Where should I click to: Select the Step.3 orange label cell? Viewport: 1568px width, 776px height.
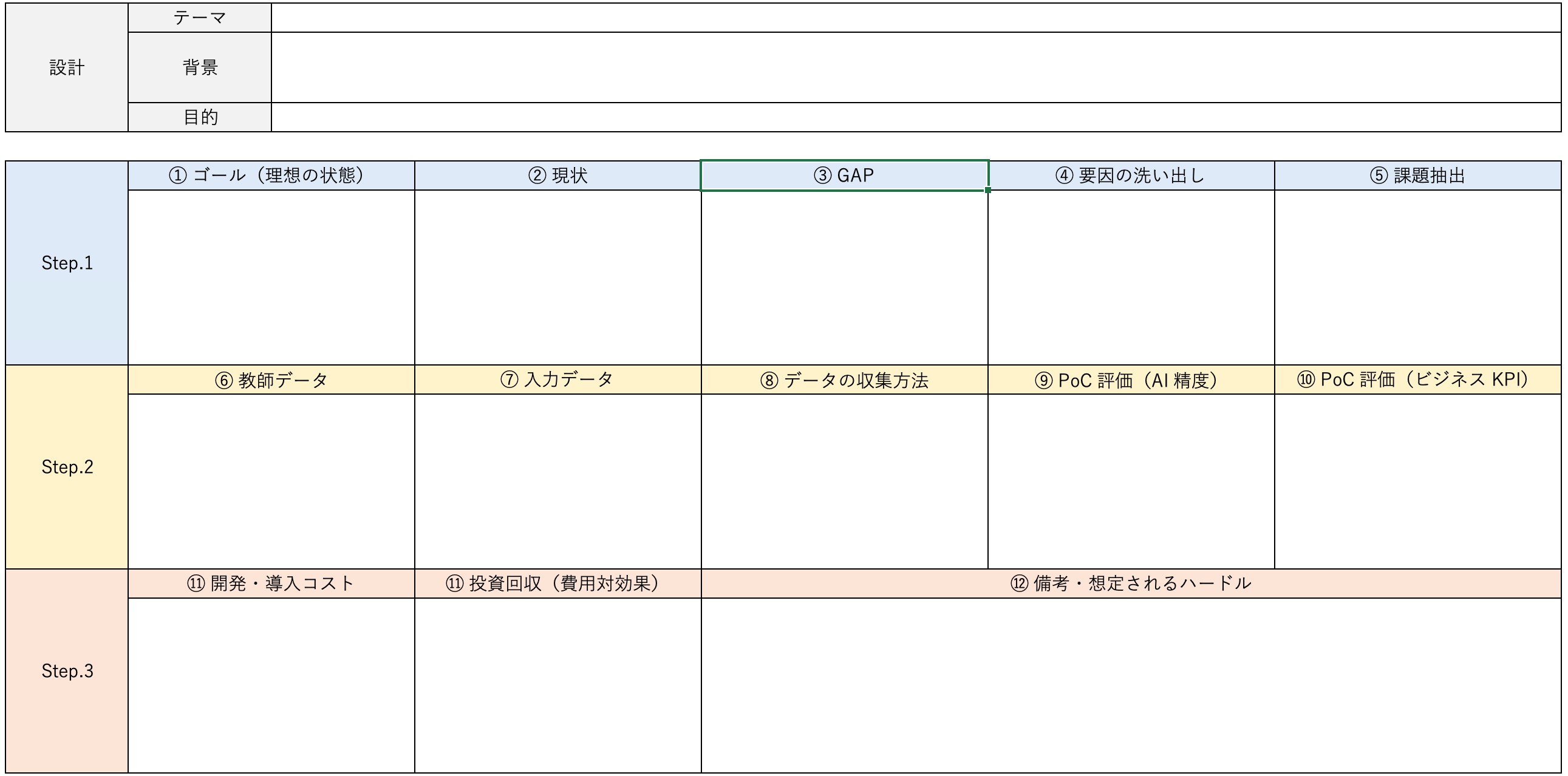click(66, 671)
